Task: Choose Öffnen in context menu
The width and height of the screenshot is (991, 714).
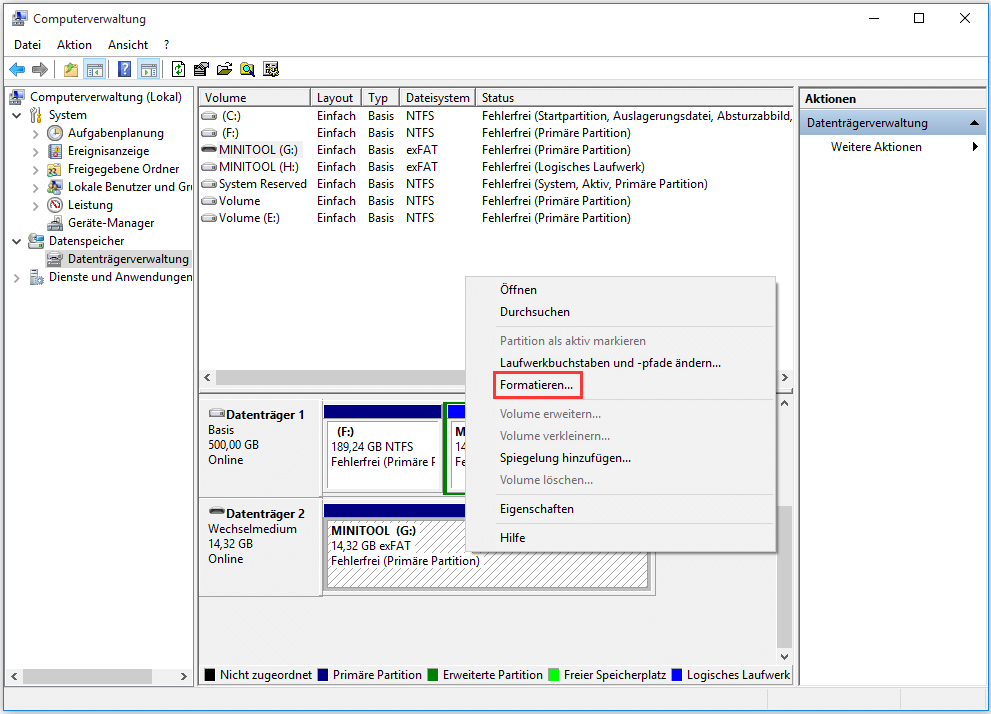Action: [620, 290]
